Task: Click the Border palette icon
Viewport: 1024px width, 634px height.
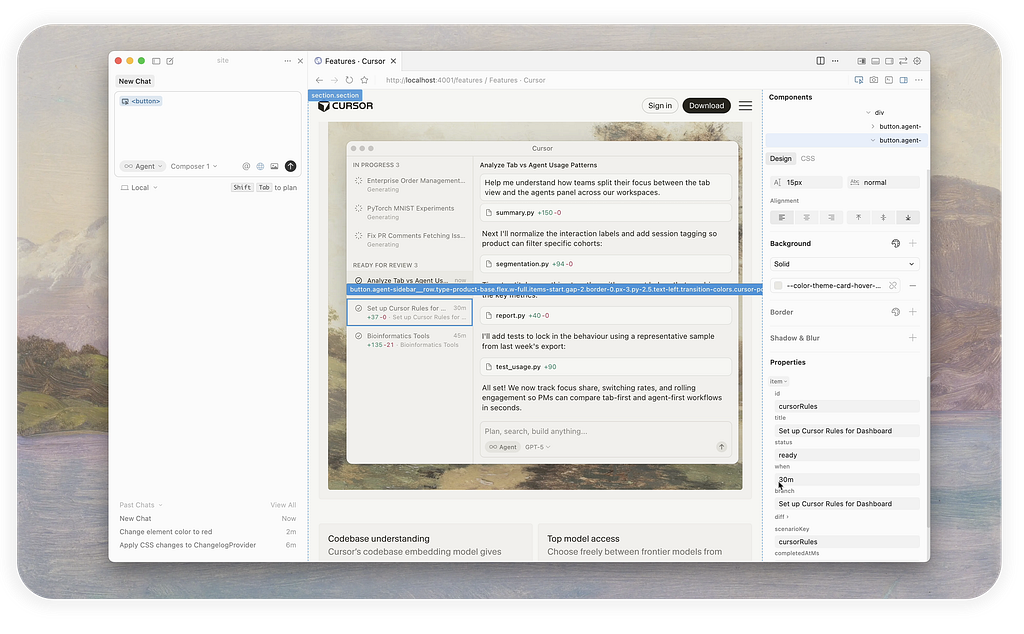Action: (x=896, y=312)
